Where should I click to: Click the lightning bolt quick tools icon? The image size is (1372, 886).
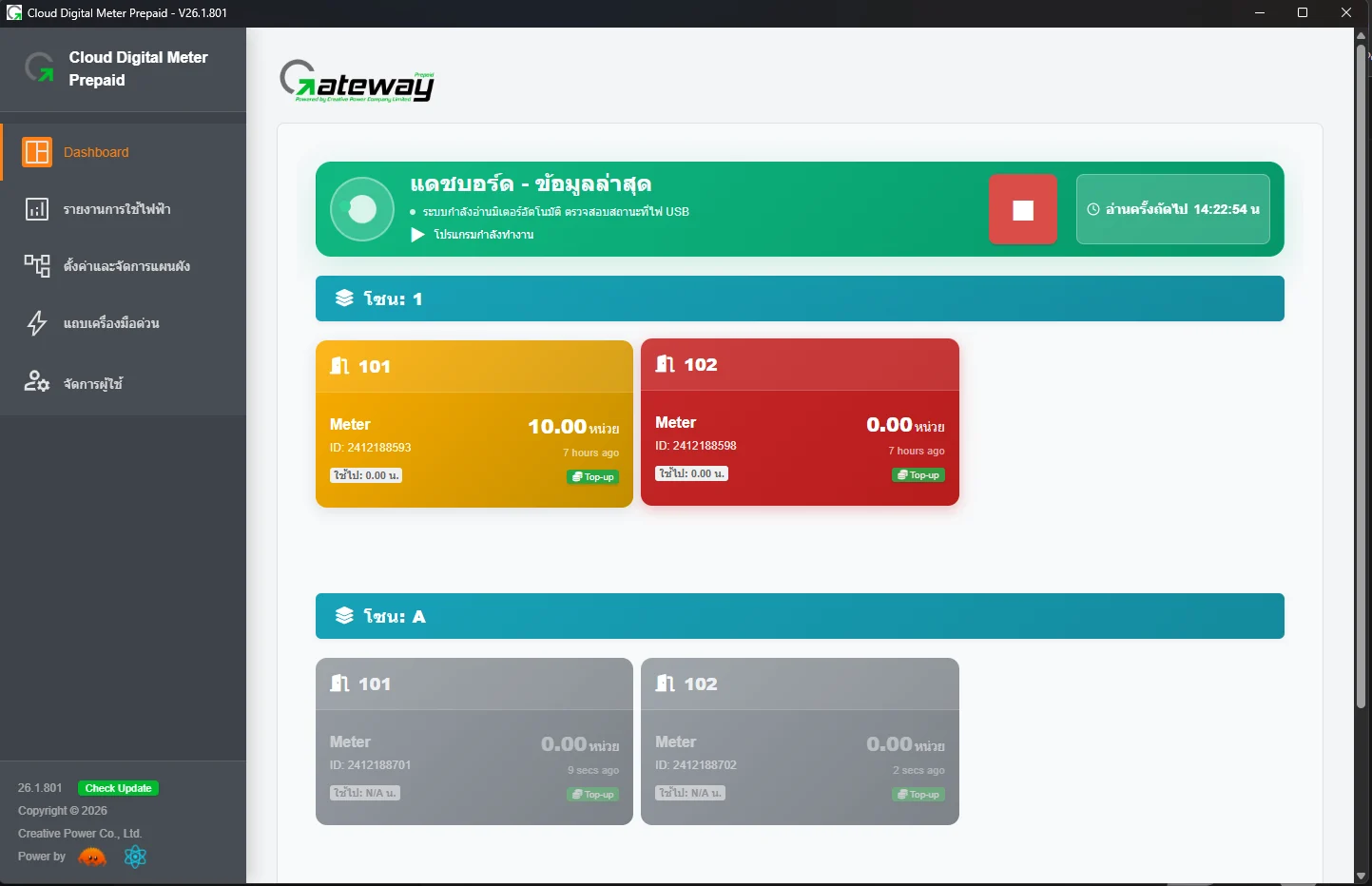37,323
